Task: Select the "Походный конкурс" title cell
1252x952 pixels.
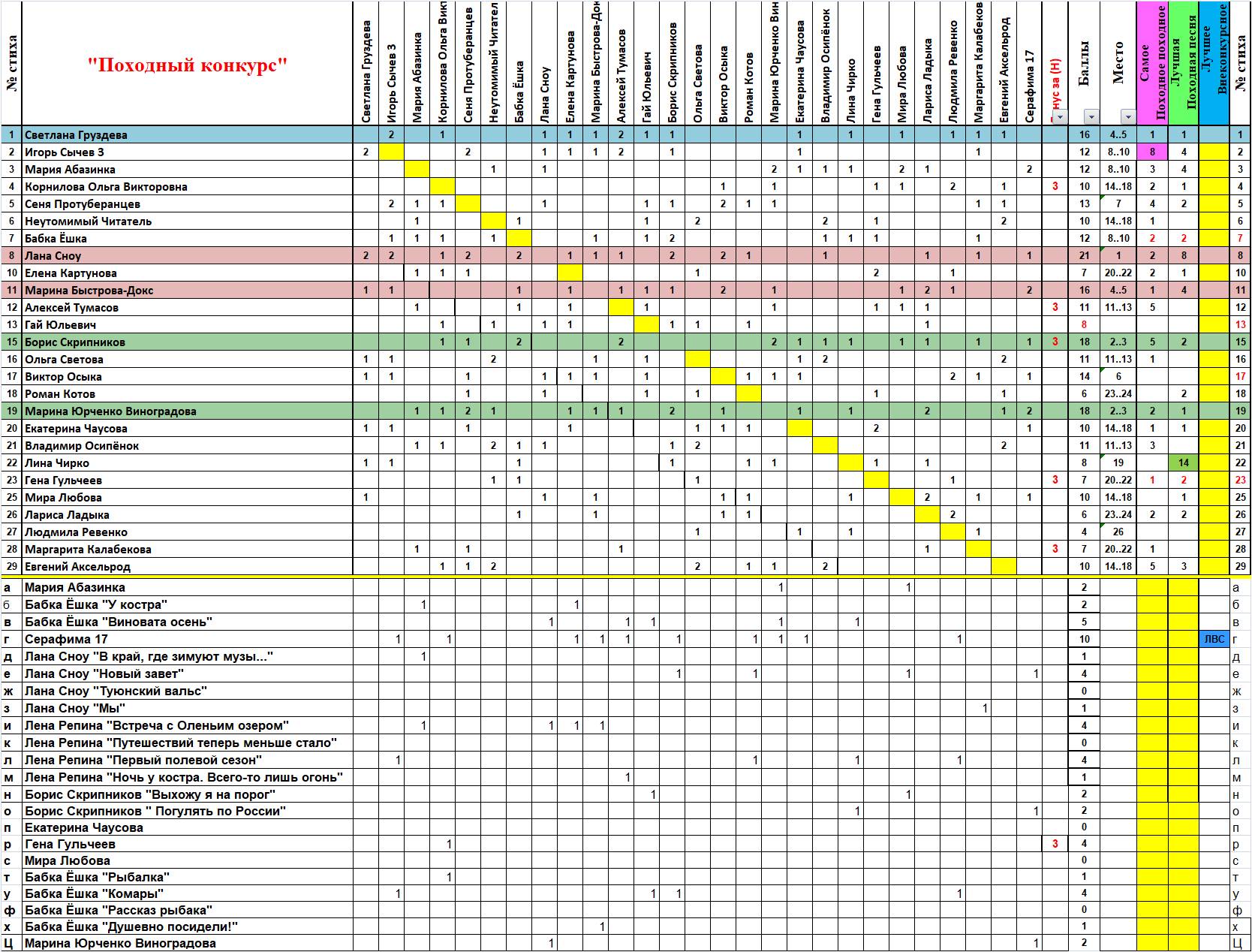Action: (x=188, y=65)
